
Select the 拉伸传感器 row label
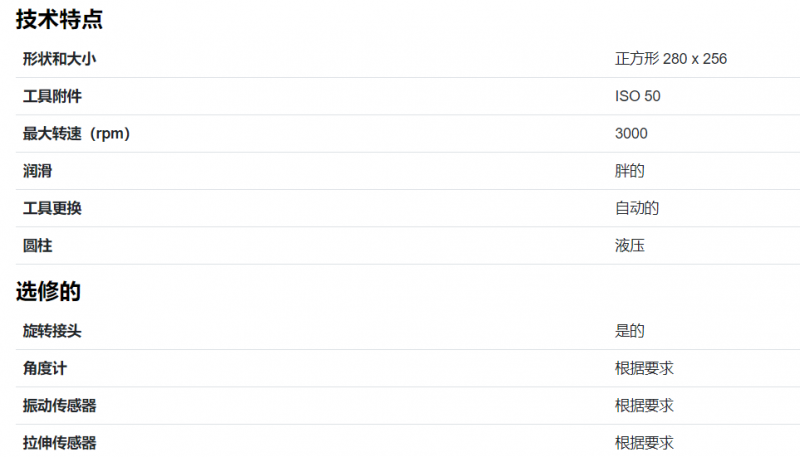tap(59, 443)
